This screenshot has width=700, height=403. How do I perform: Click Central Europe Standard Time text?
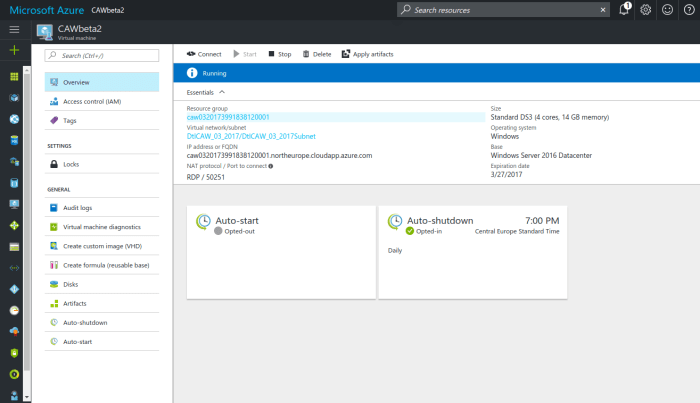point(517,231)
